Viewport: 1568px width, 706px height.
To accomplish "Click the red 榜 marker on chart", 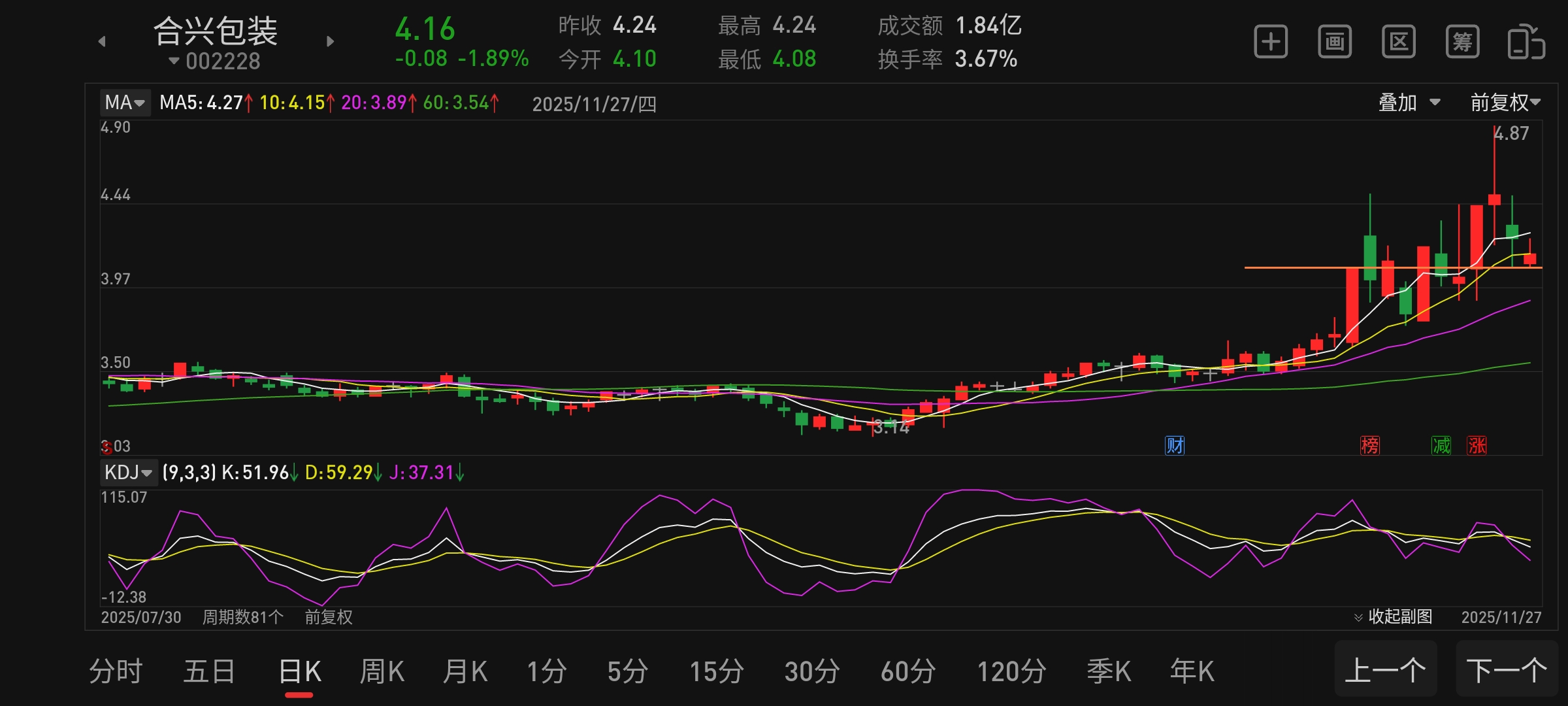I will click(x=1369, y=446).
